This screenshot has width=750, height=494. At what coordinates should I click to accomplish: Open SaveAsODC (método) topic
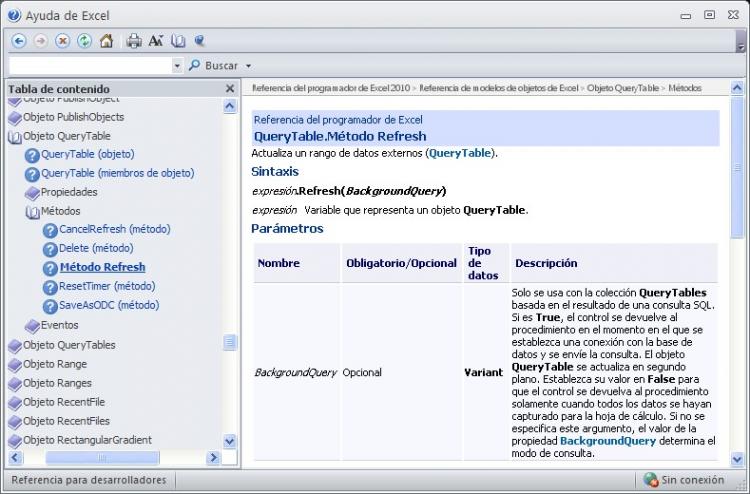(109, 305)
